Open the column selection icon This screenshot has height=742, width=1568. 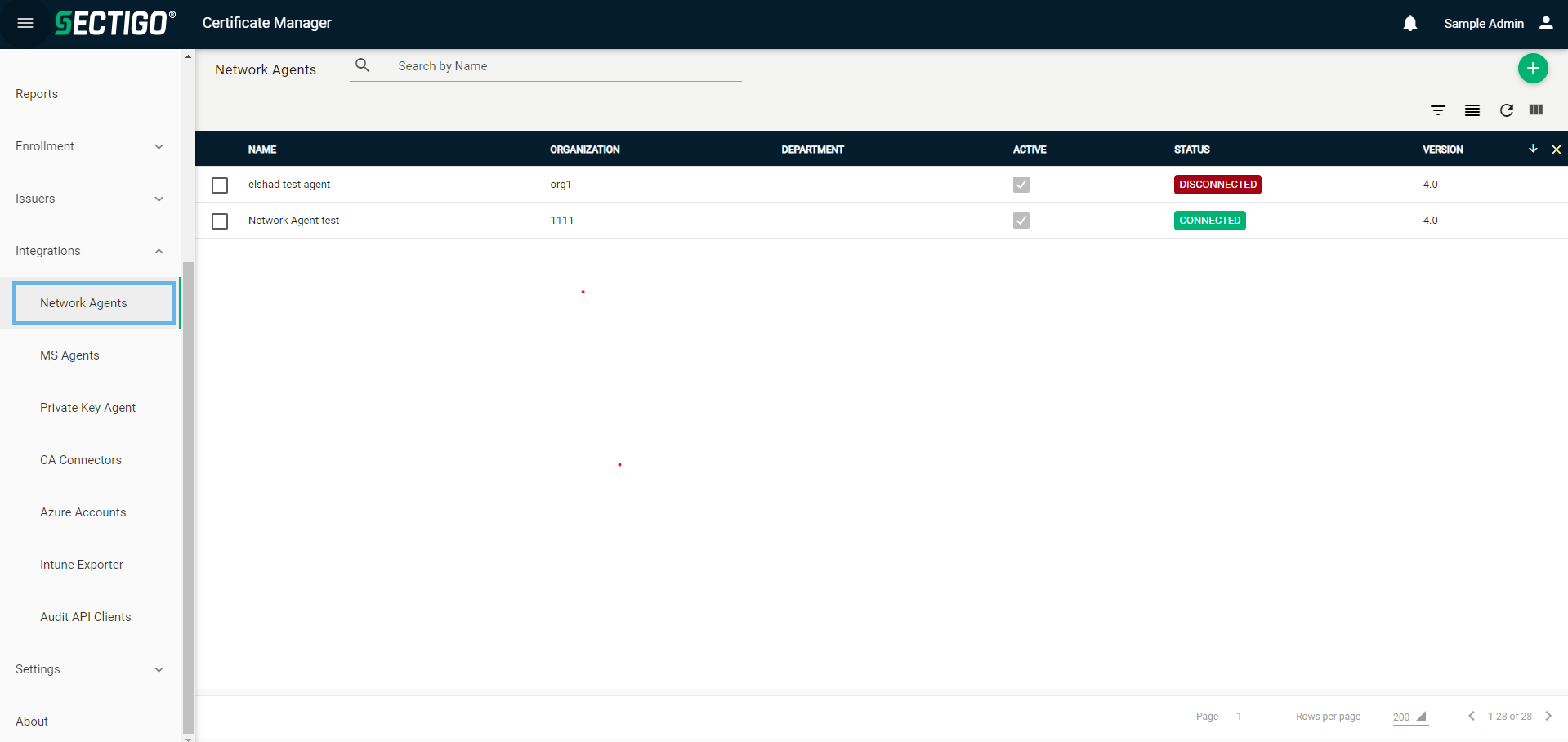click(x=1536, y=110)
